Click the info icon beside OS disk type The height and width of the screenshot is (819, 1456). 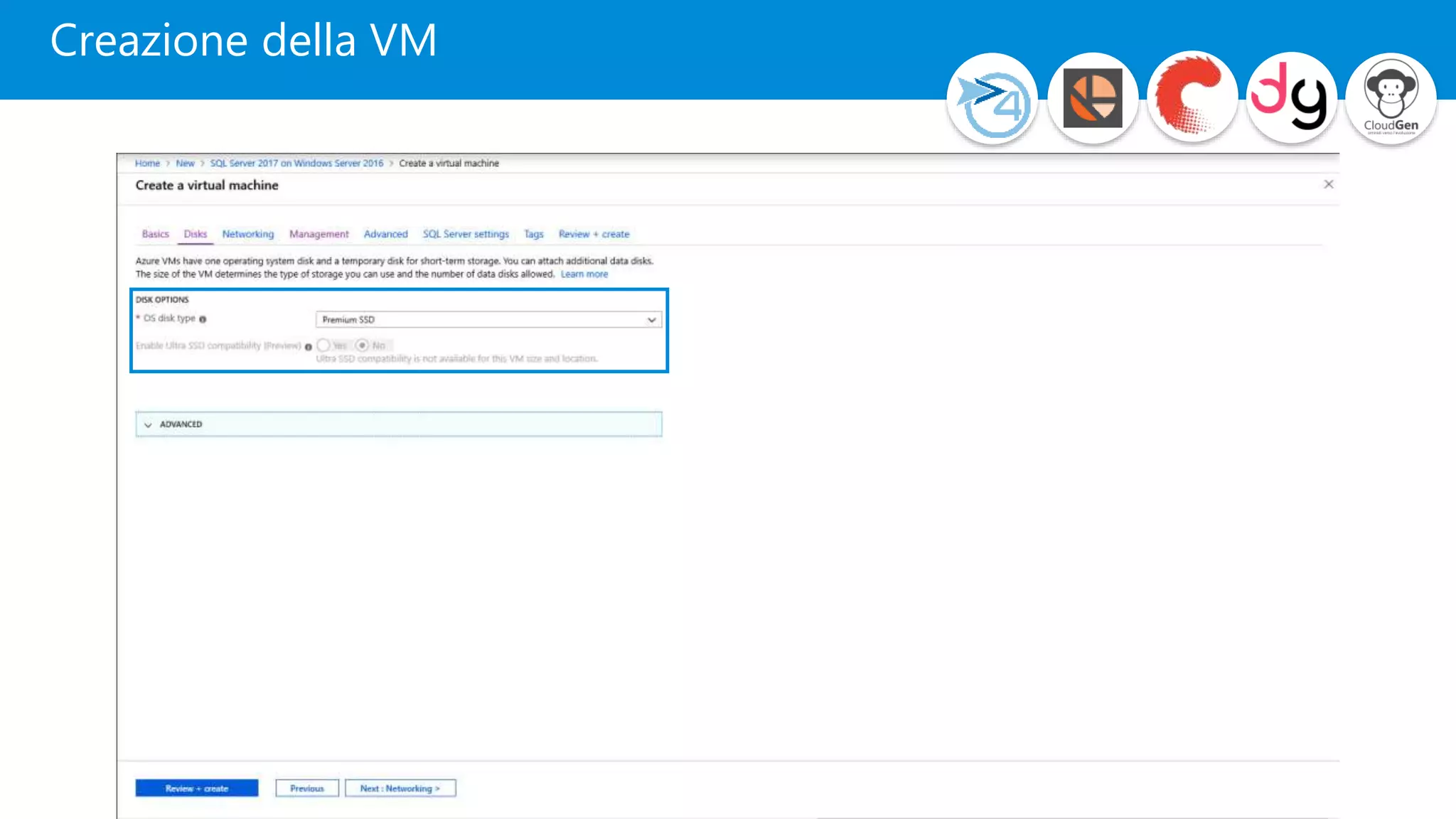click(203, 319)
